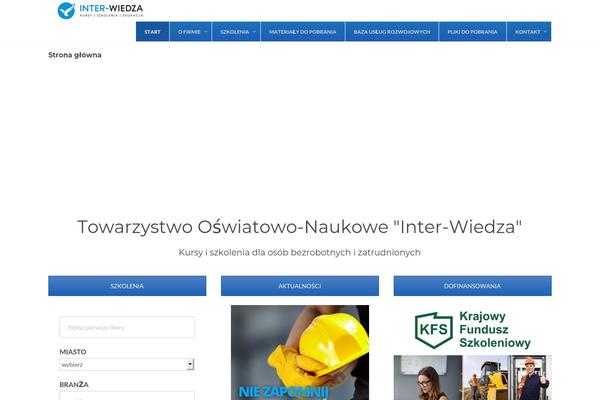Click the SZKOLENIA blue section button
Viewport: 600px width, 400px height.
pos(127,286)
